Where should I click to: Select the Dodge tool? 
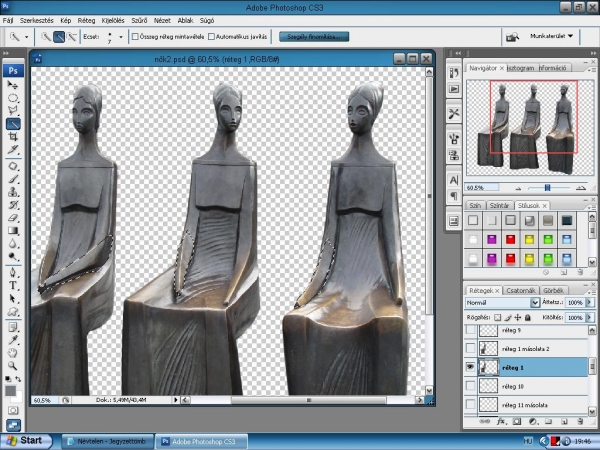tap(13, 256)
